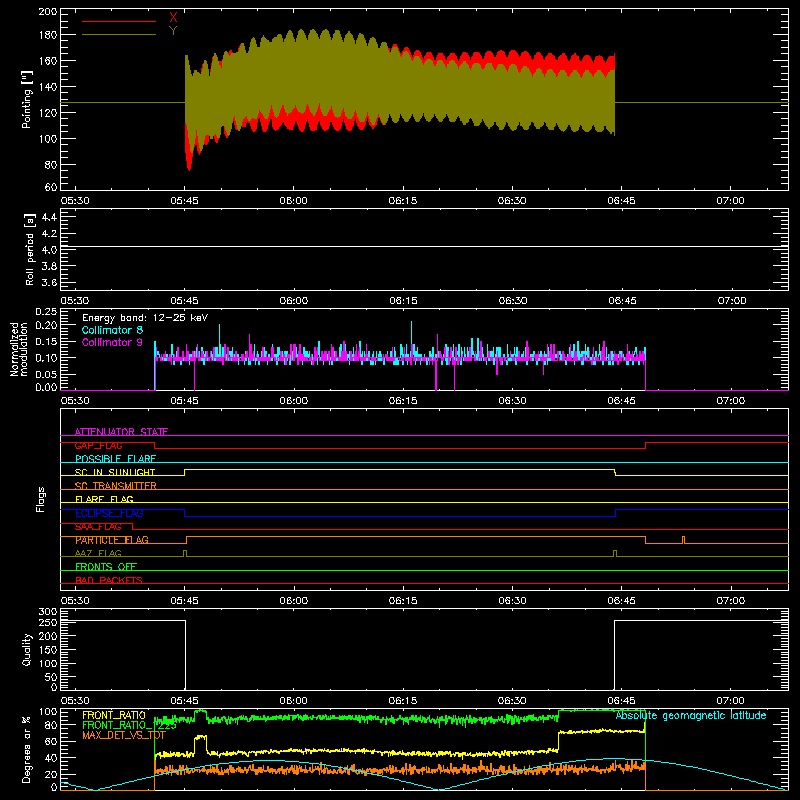Click the ECLIPSE_FLAG label
The height and width of the screenshot is (800, 800).
(109, 513)
